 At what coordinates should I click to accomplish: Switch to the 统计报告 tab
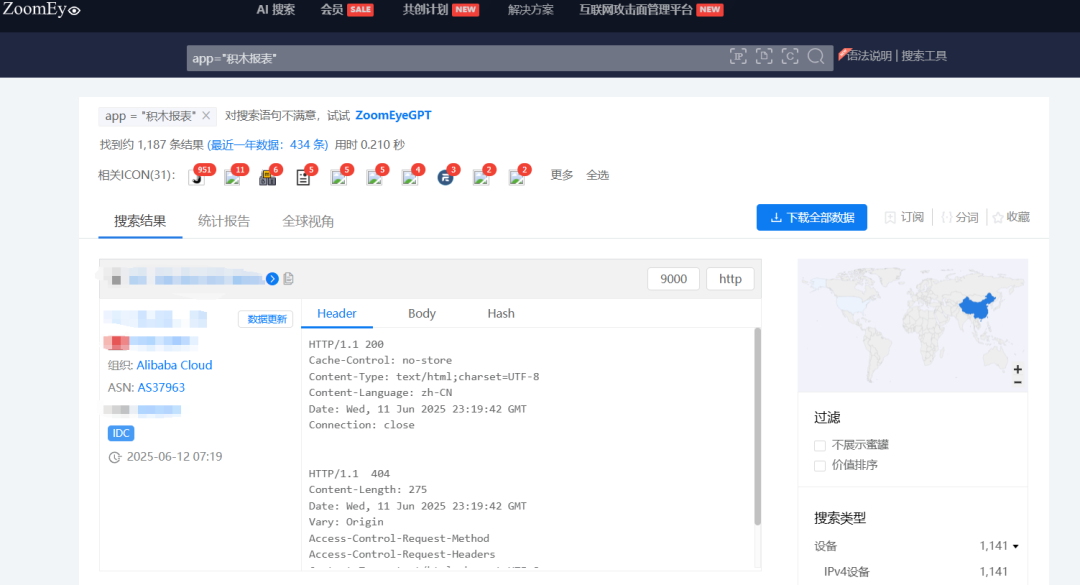(x=224, y=221)
